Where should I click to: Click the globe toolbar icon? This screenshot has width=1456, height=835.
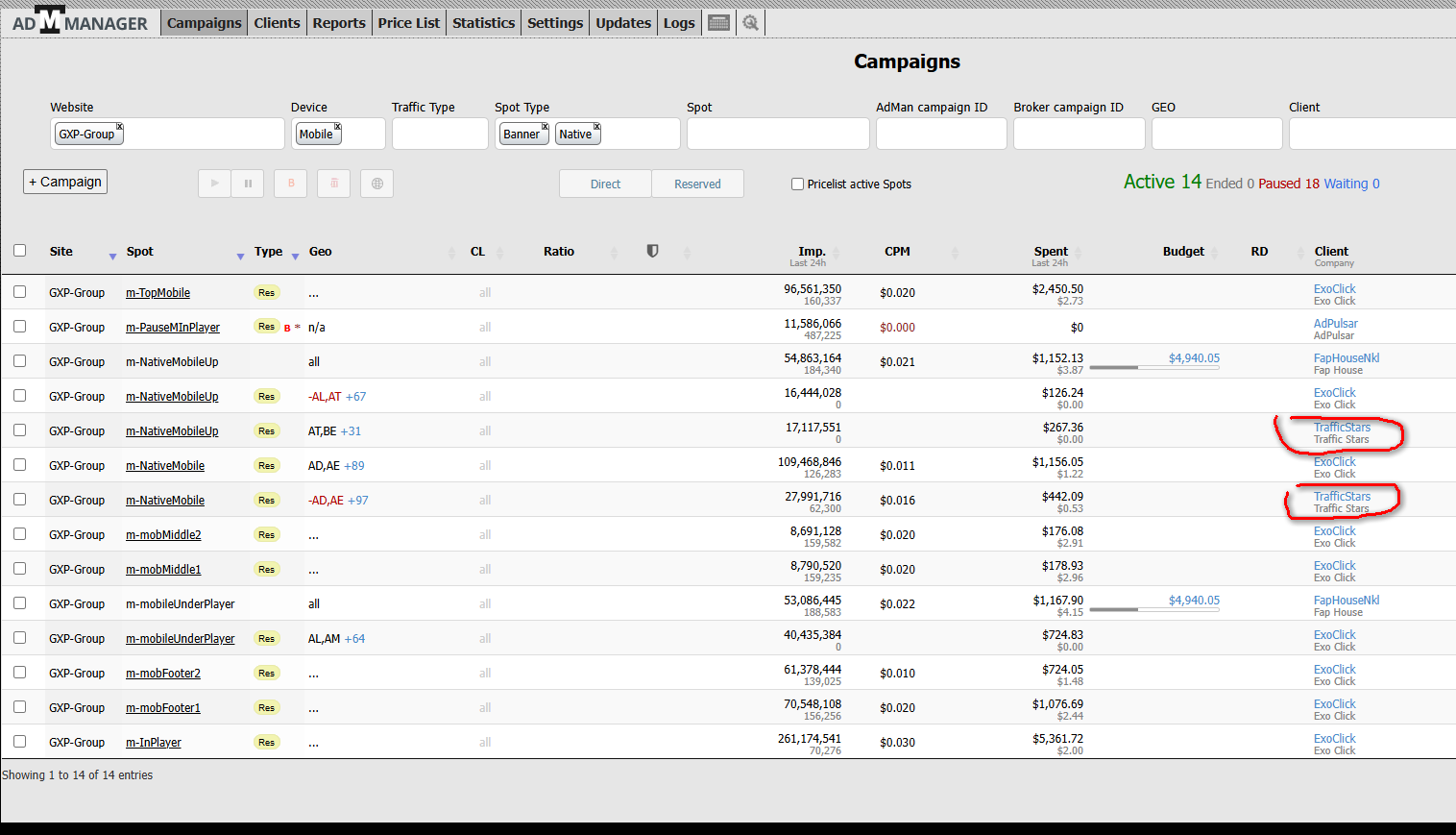(x=377, y=184)
